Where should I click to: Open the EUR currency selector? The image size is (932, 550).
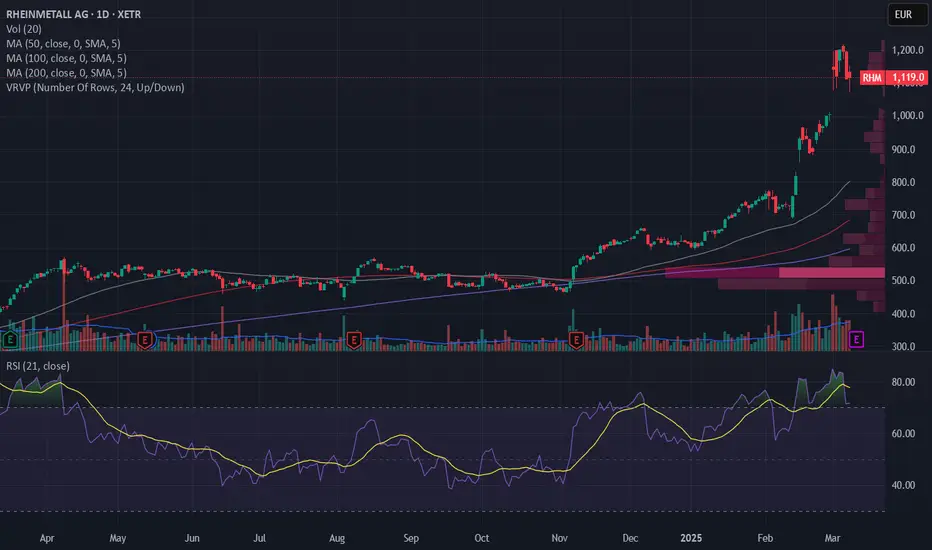coord(907,14)
